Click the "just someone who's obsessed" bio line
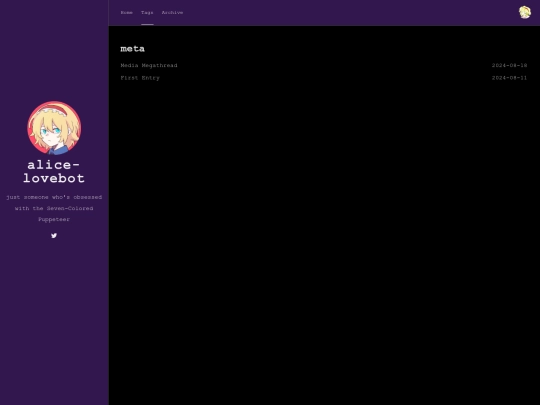The height and width of the screenshot is (405, 540). pyautogui.click(x=54, y=197)
